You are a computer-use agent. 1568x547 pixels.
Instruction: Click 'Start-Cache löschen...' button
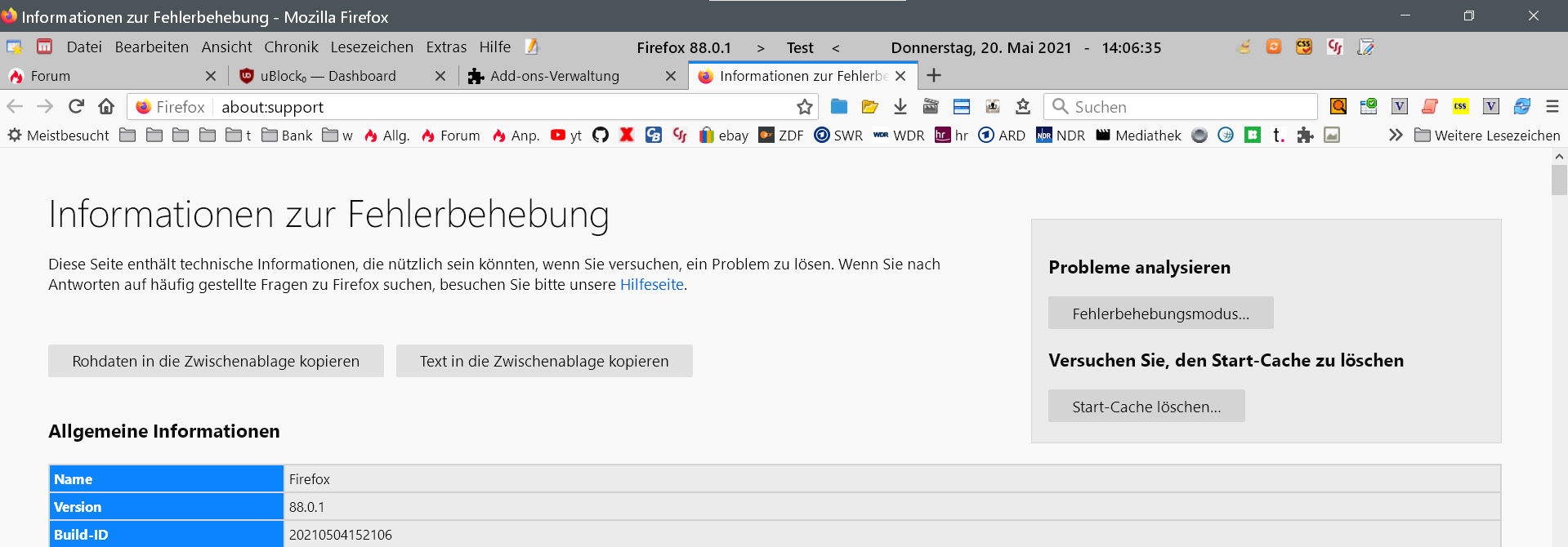coord(1146,407)
